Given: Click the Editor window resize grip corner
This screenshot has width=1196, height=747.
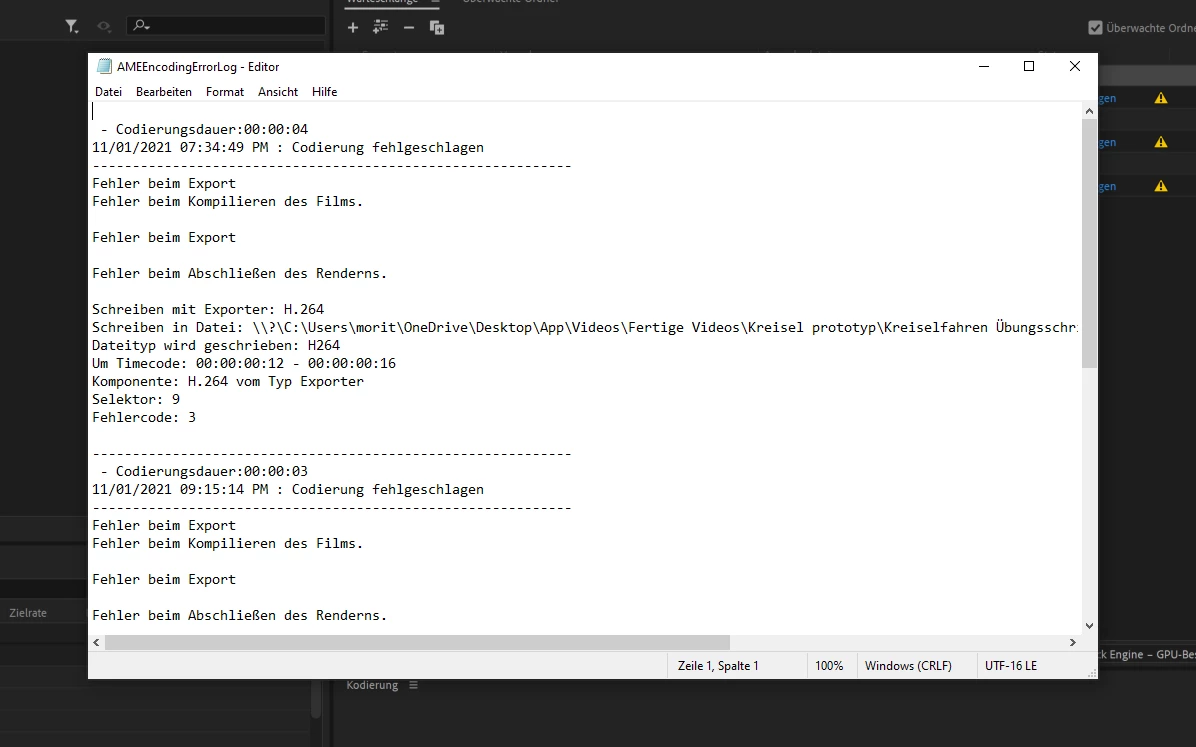Looking at the screenshot, I should tap(1092, 672).
